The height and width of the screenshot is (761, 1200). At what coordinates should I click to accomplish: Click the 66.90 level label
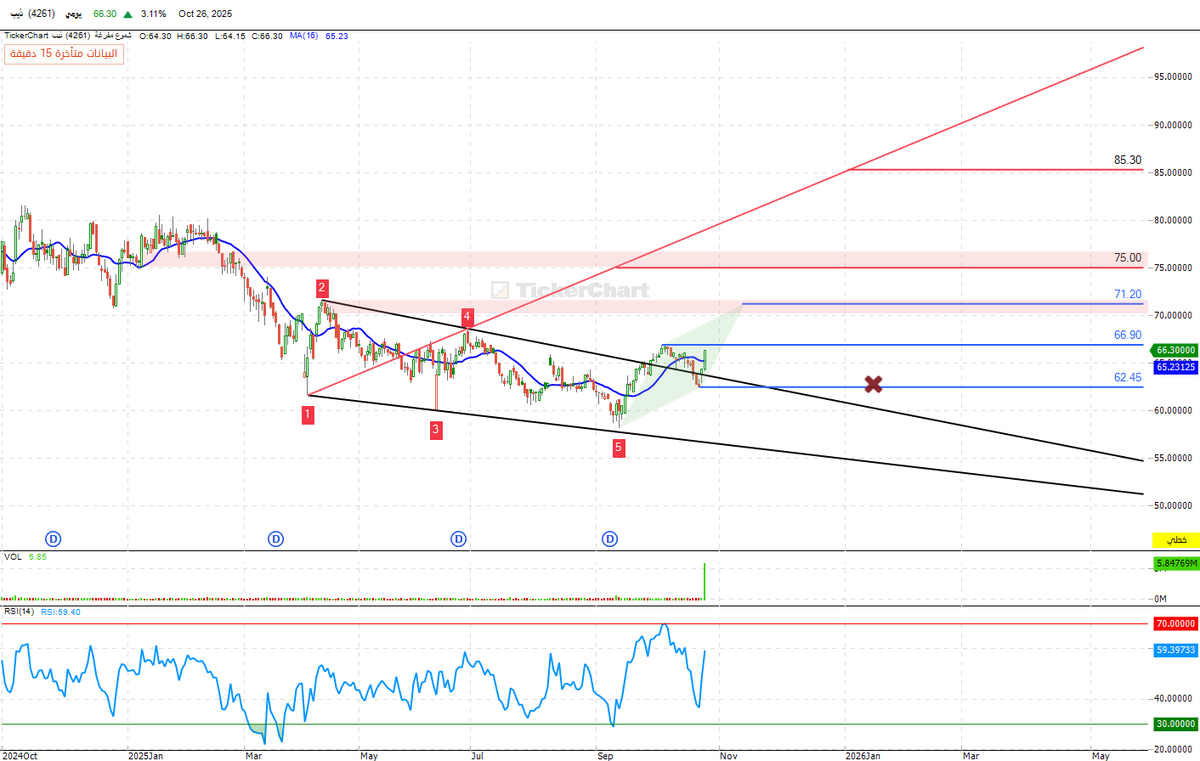[x=1127, y=335]
